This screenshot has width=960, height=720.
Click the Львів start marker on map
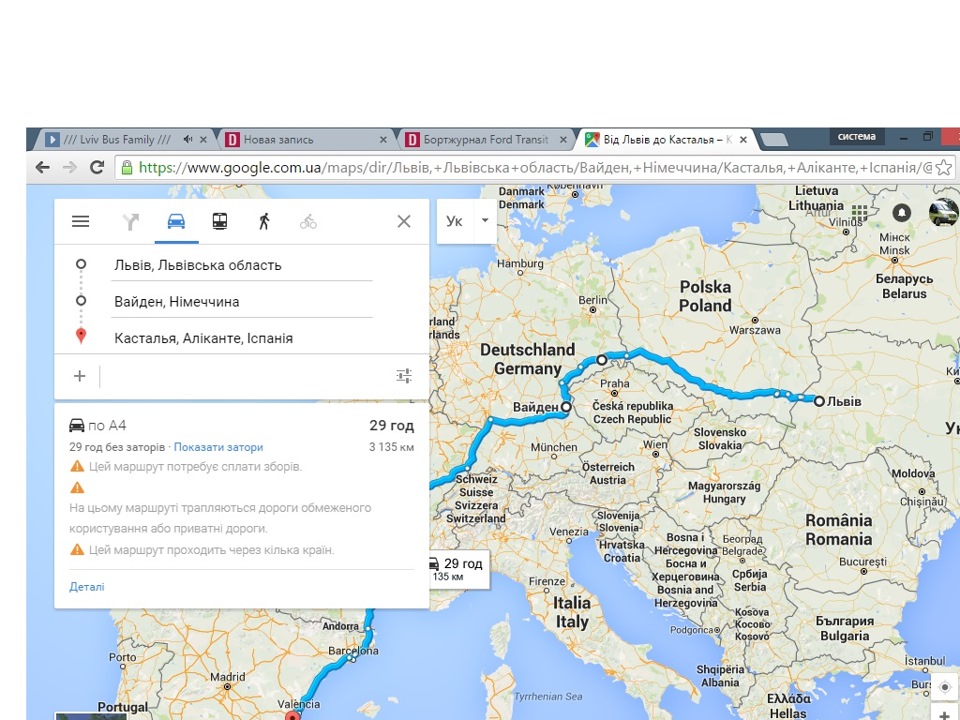tap(819, 402)
